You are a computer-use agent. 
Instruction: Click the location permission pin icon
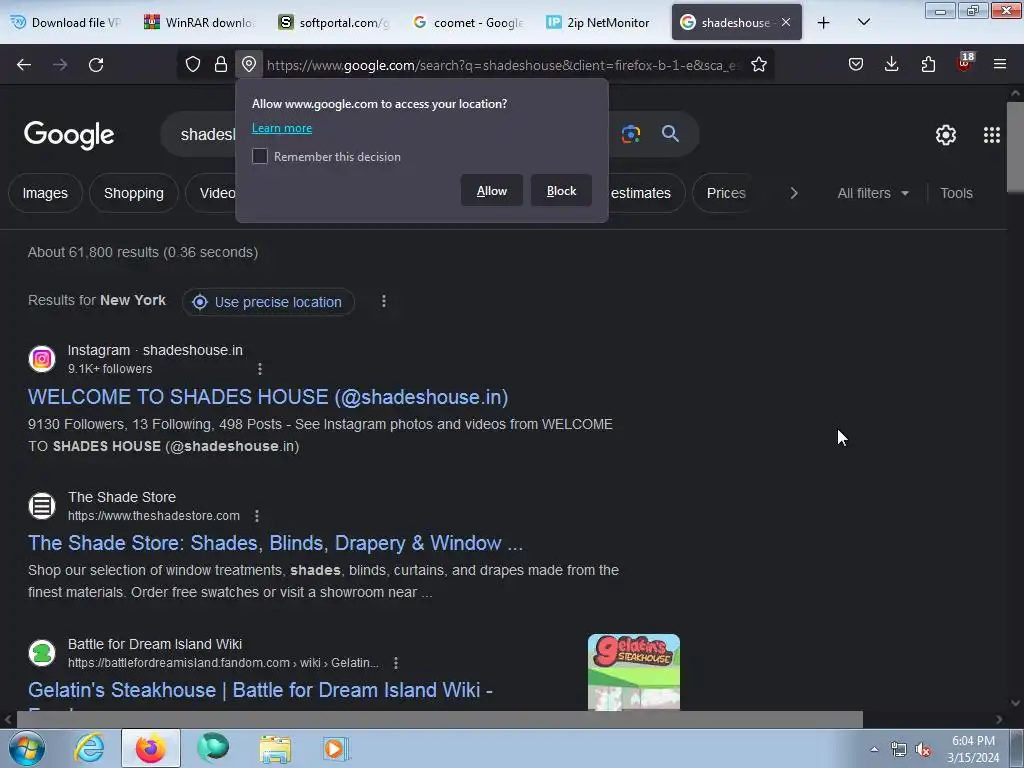(249, 64)
